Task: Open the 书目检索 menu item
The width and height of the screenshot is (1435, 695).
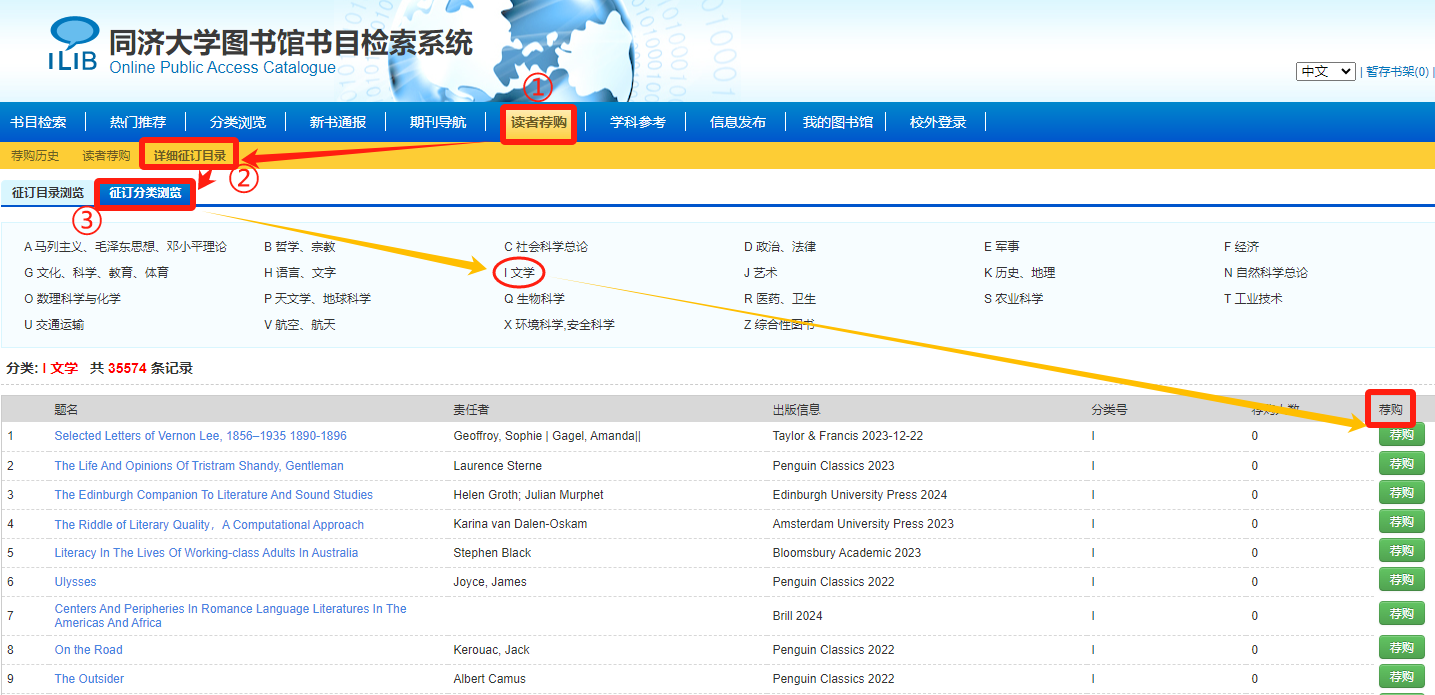Action: (38, 122)
